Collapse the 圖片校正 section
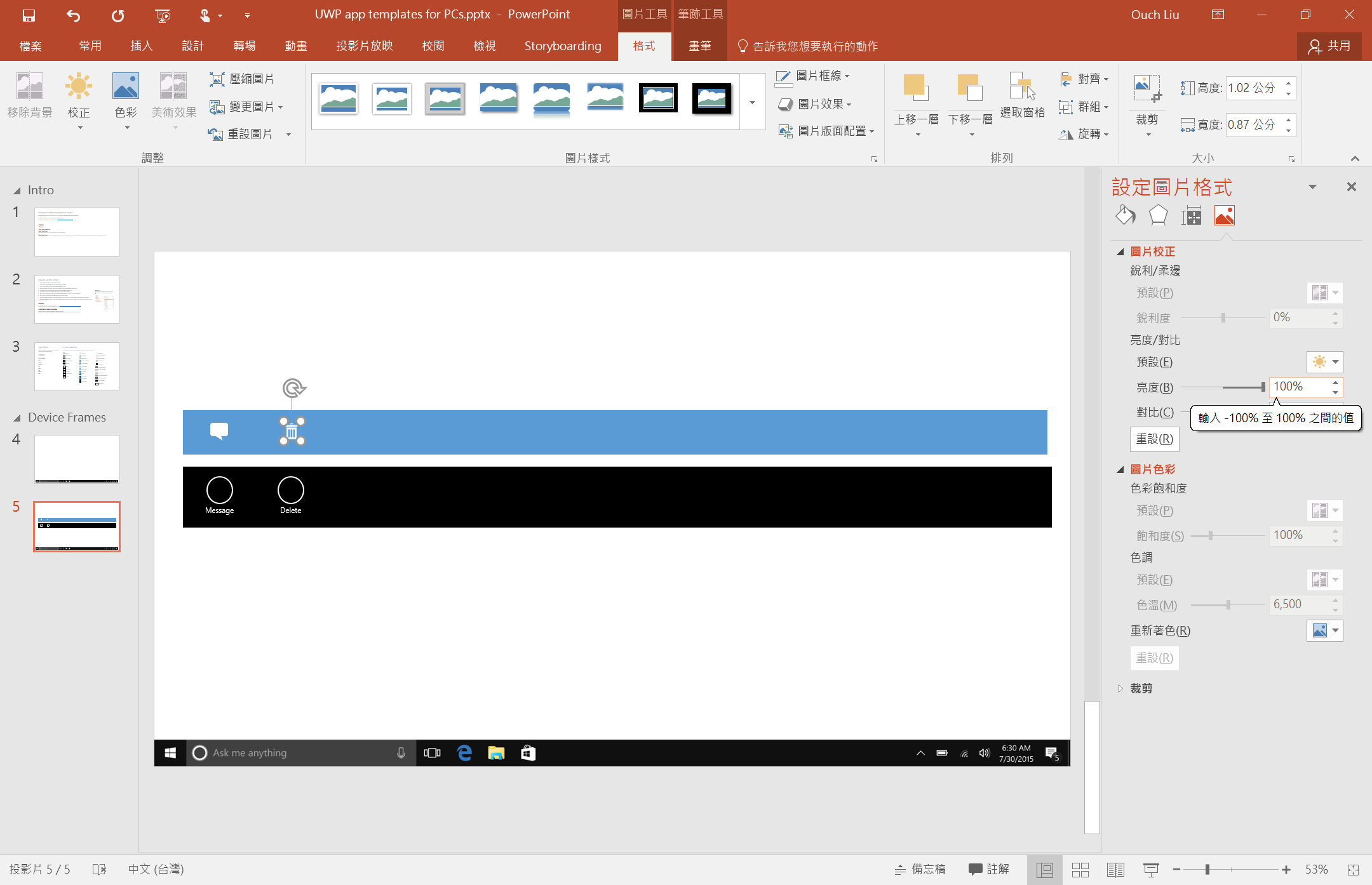The height and width of the screenshot is (885, 1372). click(1120, 252)
